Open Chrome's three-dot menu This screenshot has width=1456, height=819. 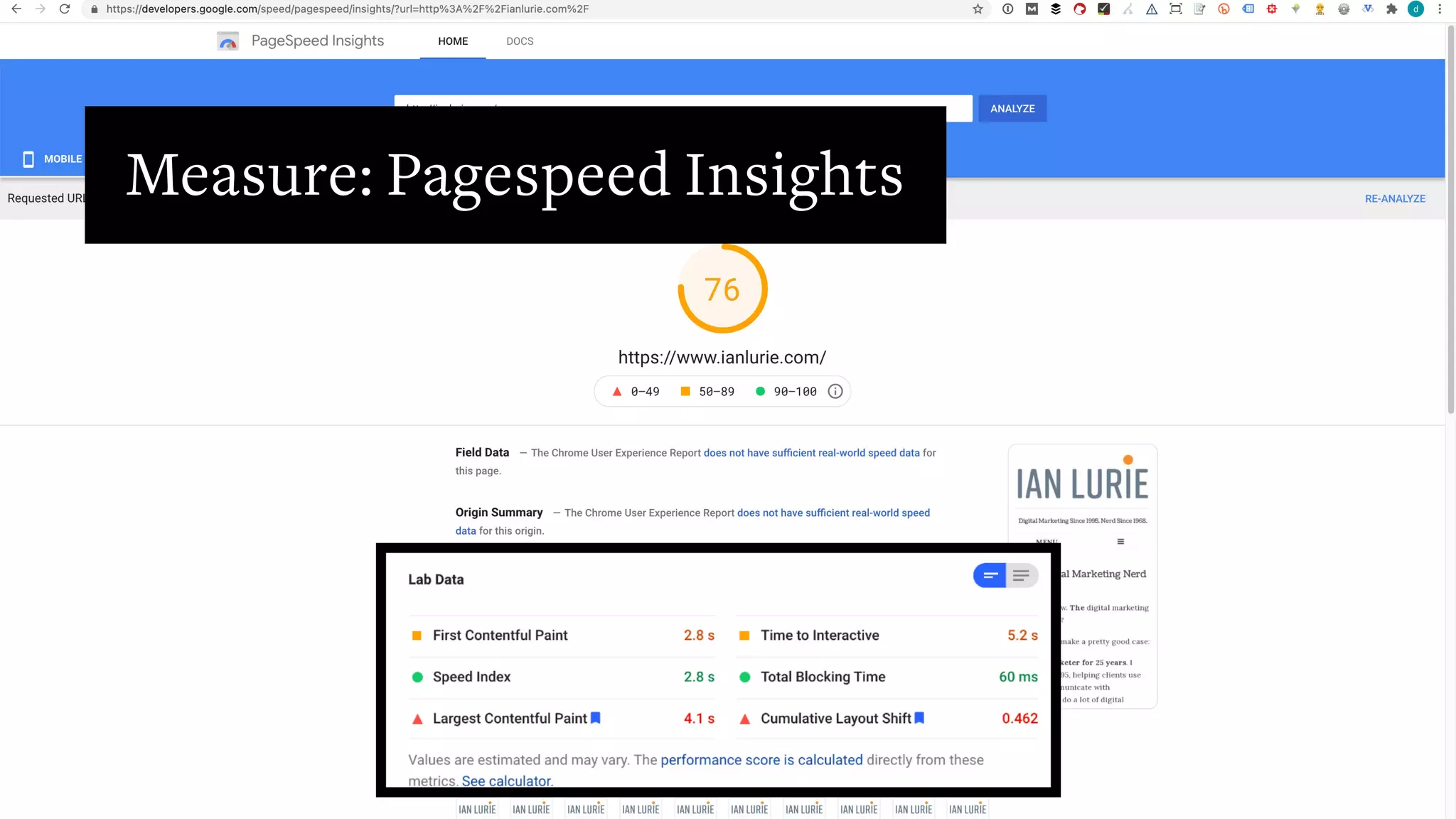point(1440,9)
